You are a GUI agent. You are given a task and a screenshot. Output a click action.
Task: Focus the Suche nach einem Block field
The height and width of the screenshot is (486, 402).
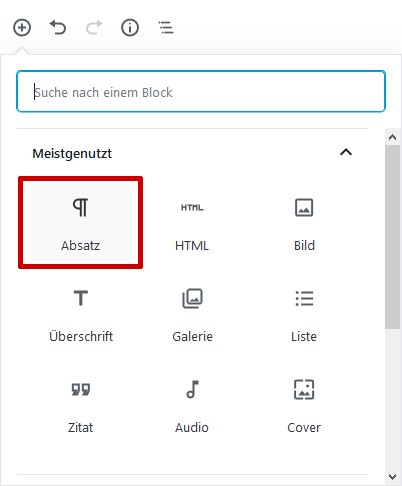201,91
